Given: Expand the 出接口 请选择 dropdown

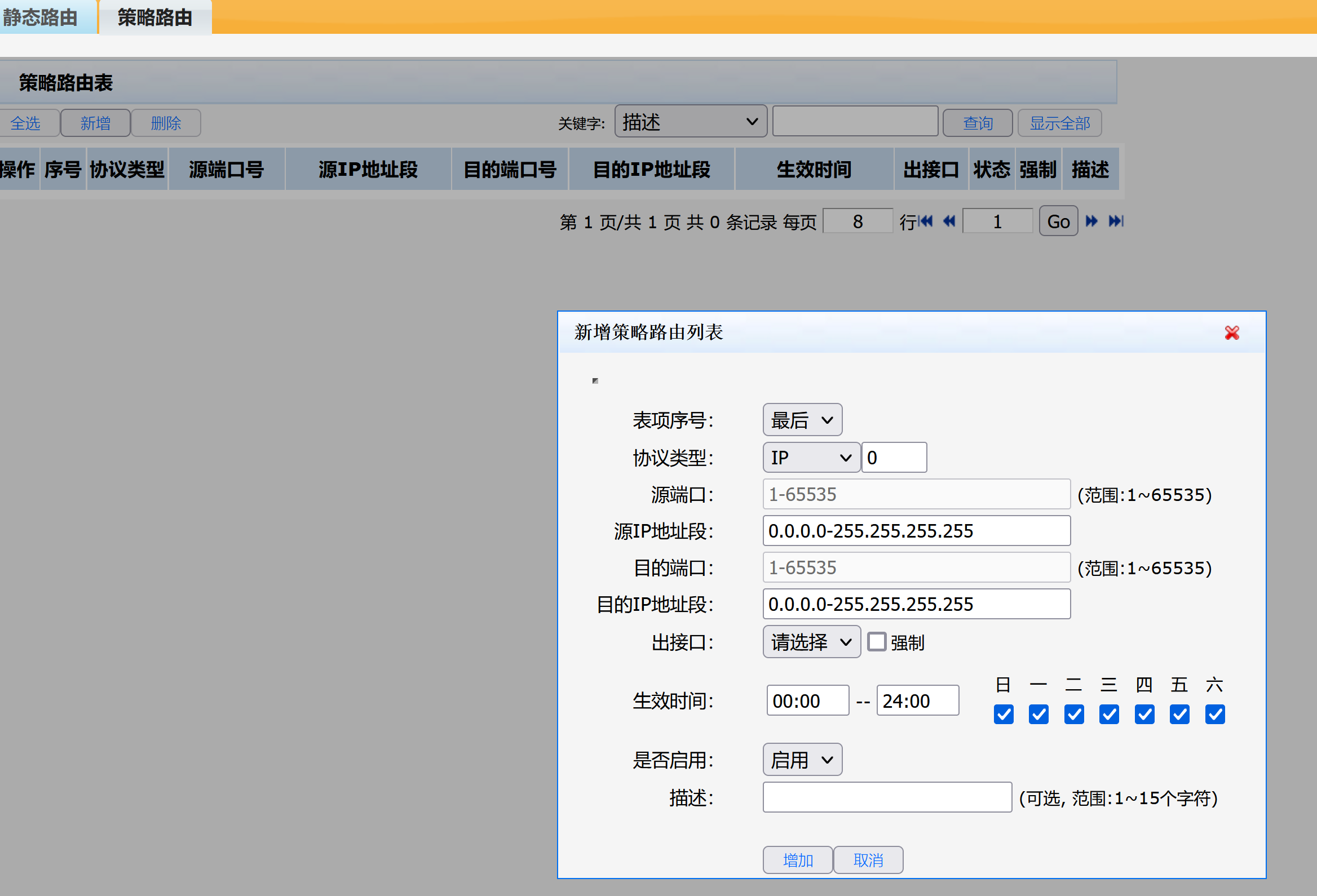Looking at the screenshot, I should 811,642.
